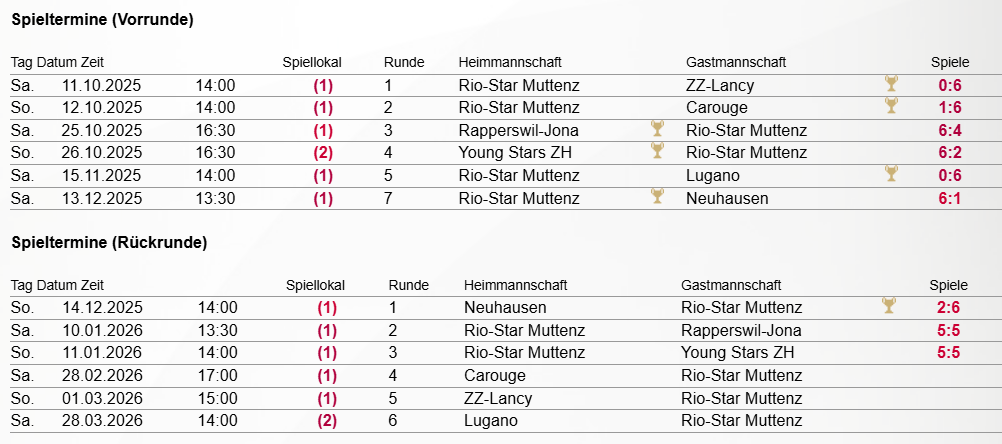The width and height of the screenshot is (1002, 444).
Task: Click the trophy icon in the 14.12.2025 Rückrunde row
Action: click(x=888, y=306)
